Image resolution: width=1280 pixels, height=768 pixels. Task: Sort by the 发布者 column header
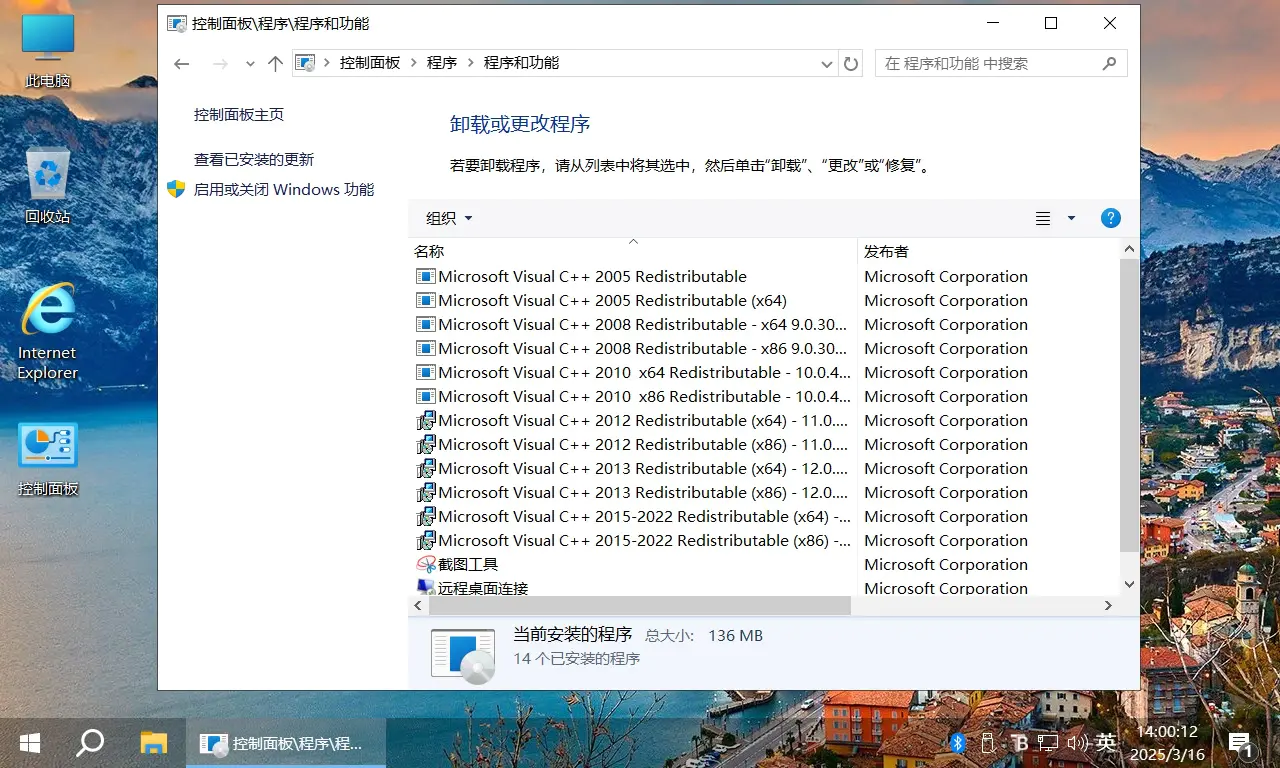[x=989, y=251]
